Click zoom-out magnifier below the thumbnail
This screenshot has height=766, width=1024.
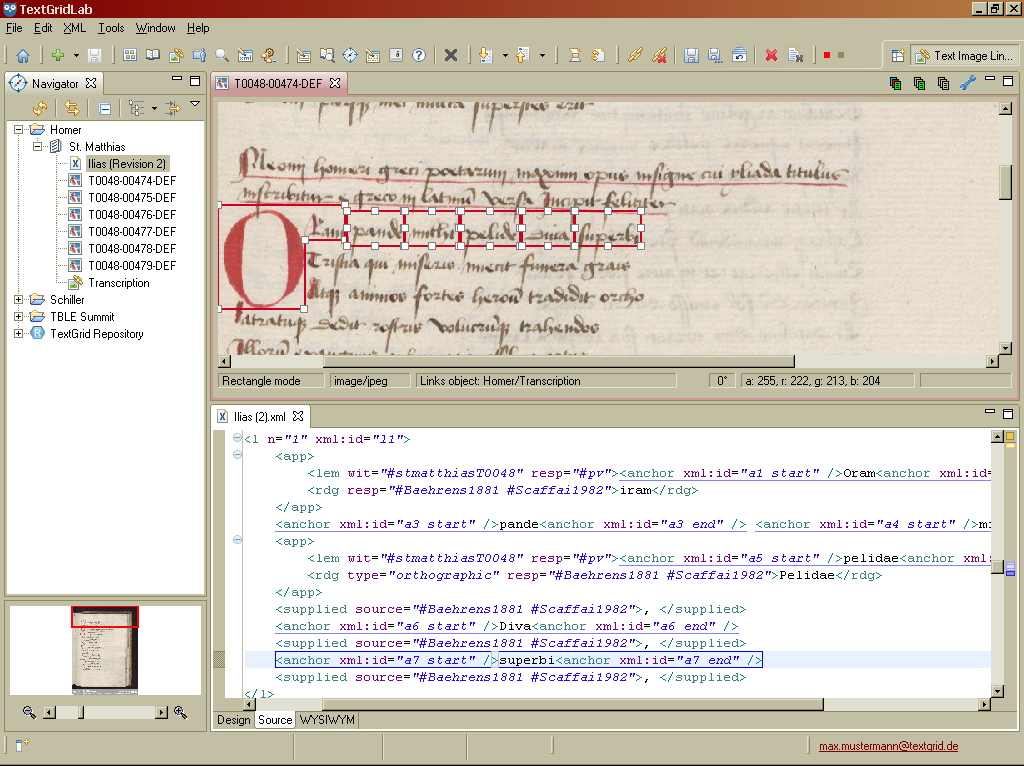tap(29, 712)
